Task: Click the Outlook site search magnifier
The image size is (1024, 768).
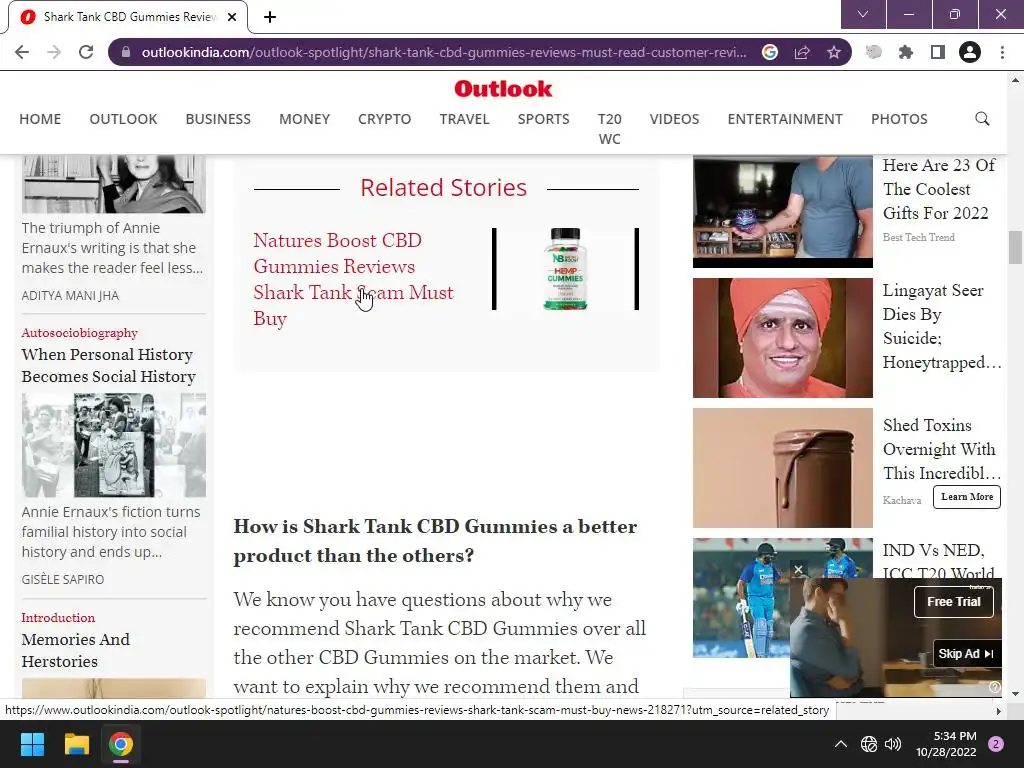Action: (x=982, y=119)
